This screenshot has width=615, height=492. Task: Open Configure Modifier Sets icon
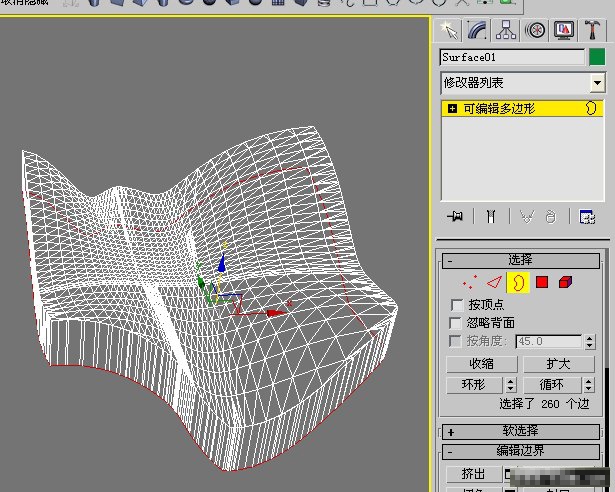587,217
